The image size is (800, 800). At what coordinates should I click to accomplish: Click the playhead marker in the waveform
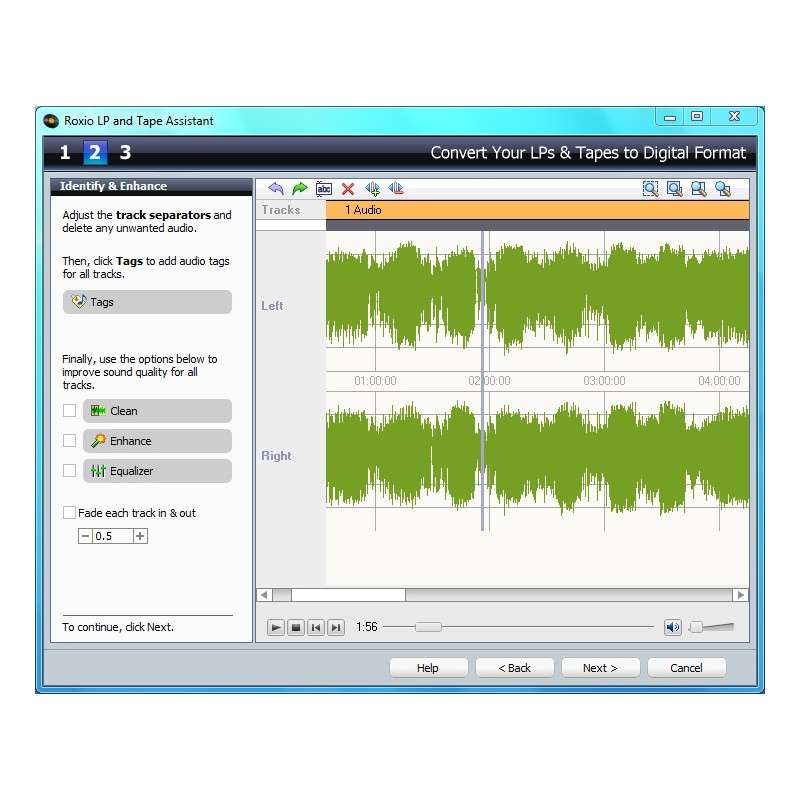(482, 380)
